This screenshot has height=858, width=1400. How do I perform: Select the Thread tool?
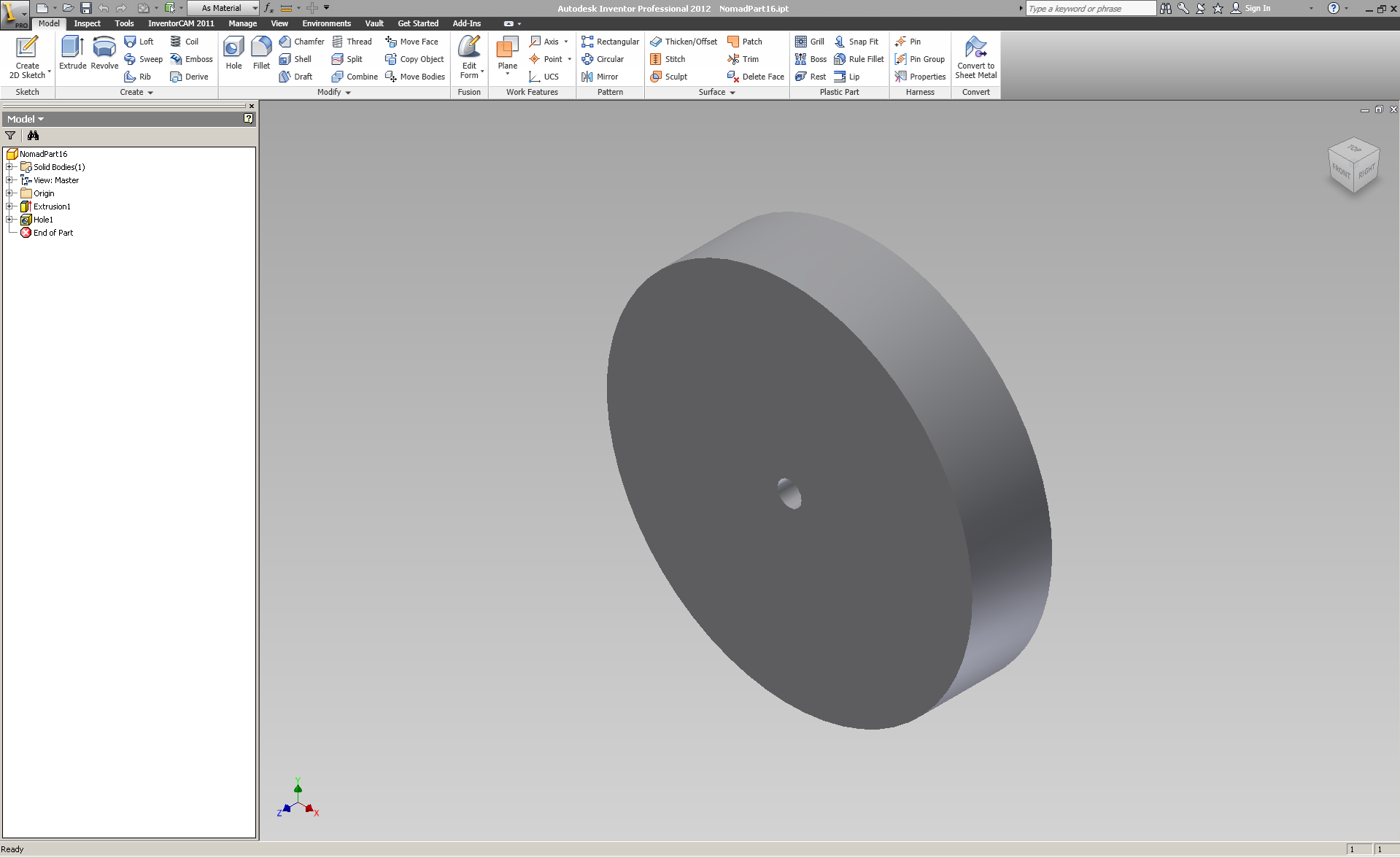tap(352, 42)
